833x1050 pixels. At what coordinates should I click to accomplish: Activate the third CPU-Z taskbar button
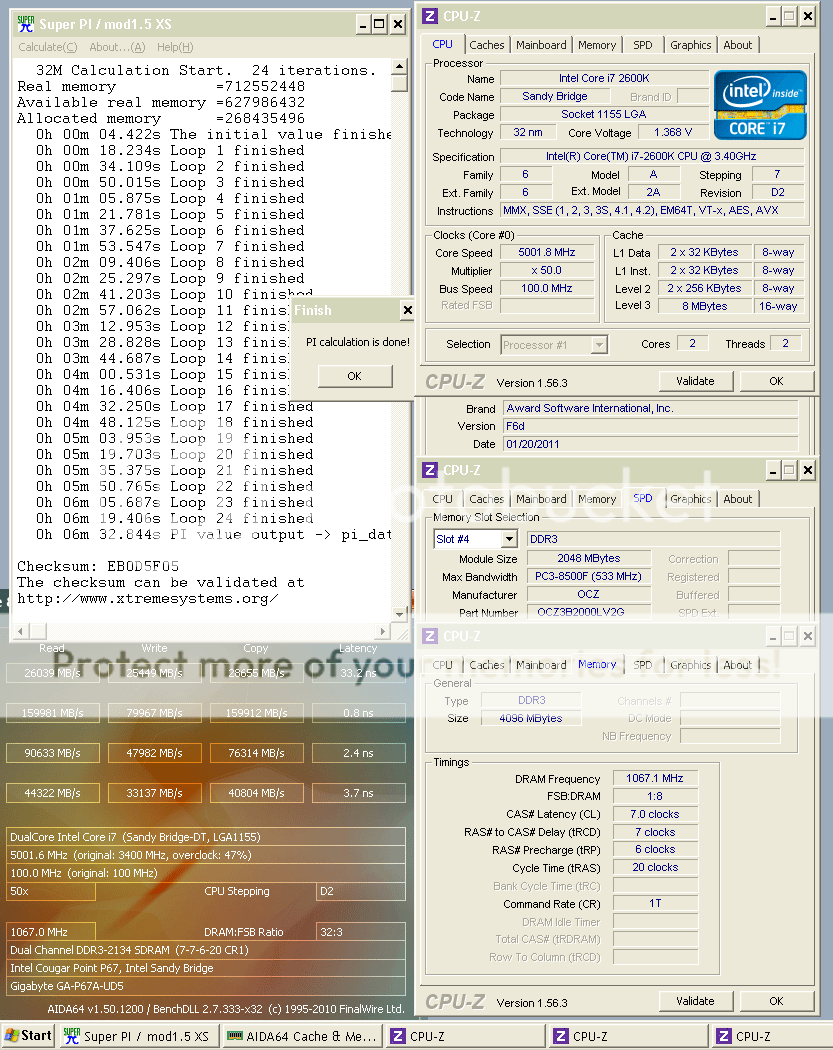[771, 1036]
